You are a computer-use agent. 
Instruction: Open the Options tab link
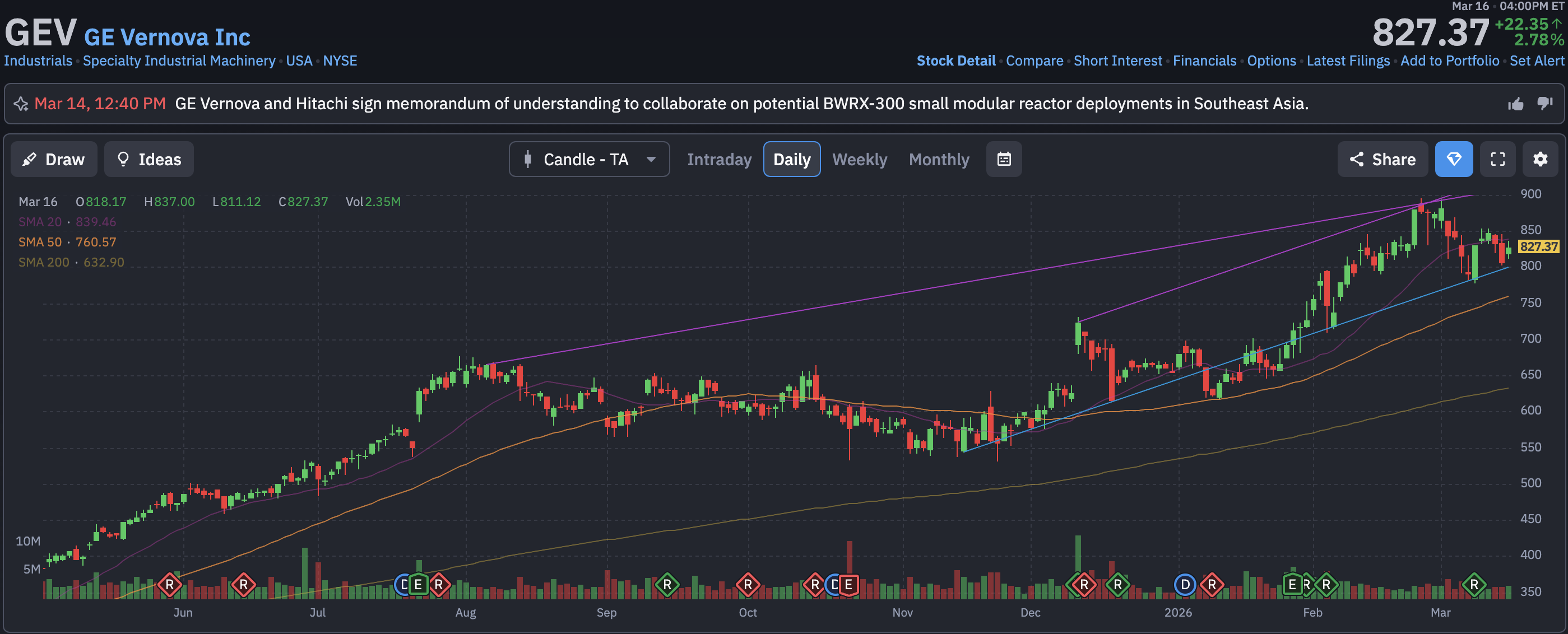(1271, 61)
